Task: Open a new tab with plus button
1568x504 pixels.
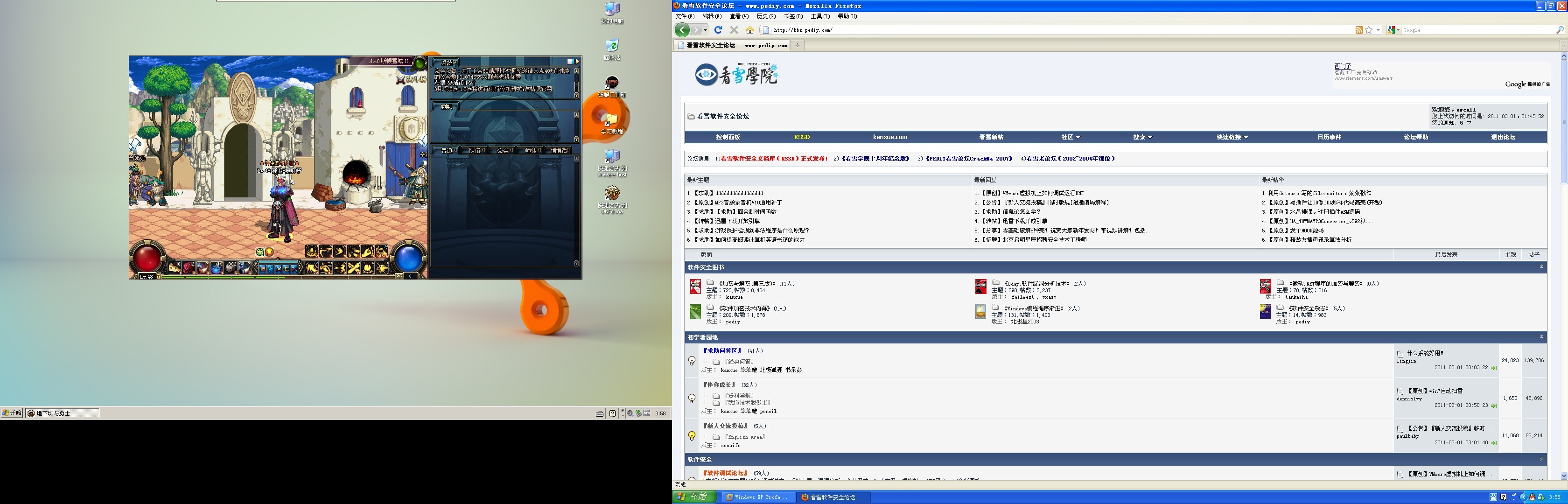Action: click(798, 45)
